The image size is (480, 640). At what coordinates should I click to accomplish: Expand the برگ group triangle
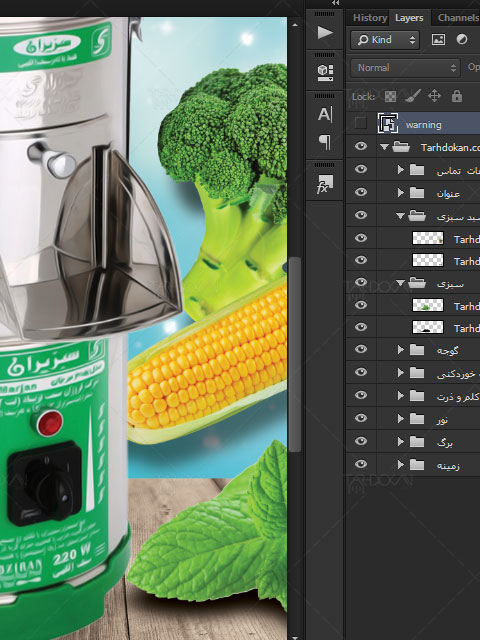coord(400,441)
